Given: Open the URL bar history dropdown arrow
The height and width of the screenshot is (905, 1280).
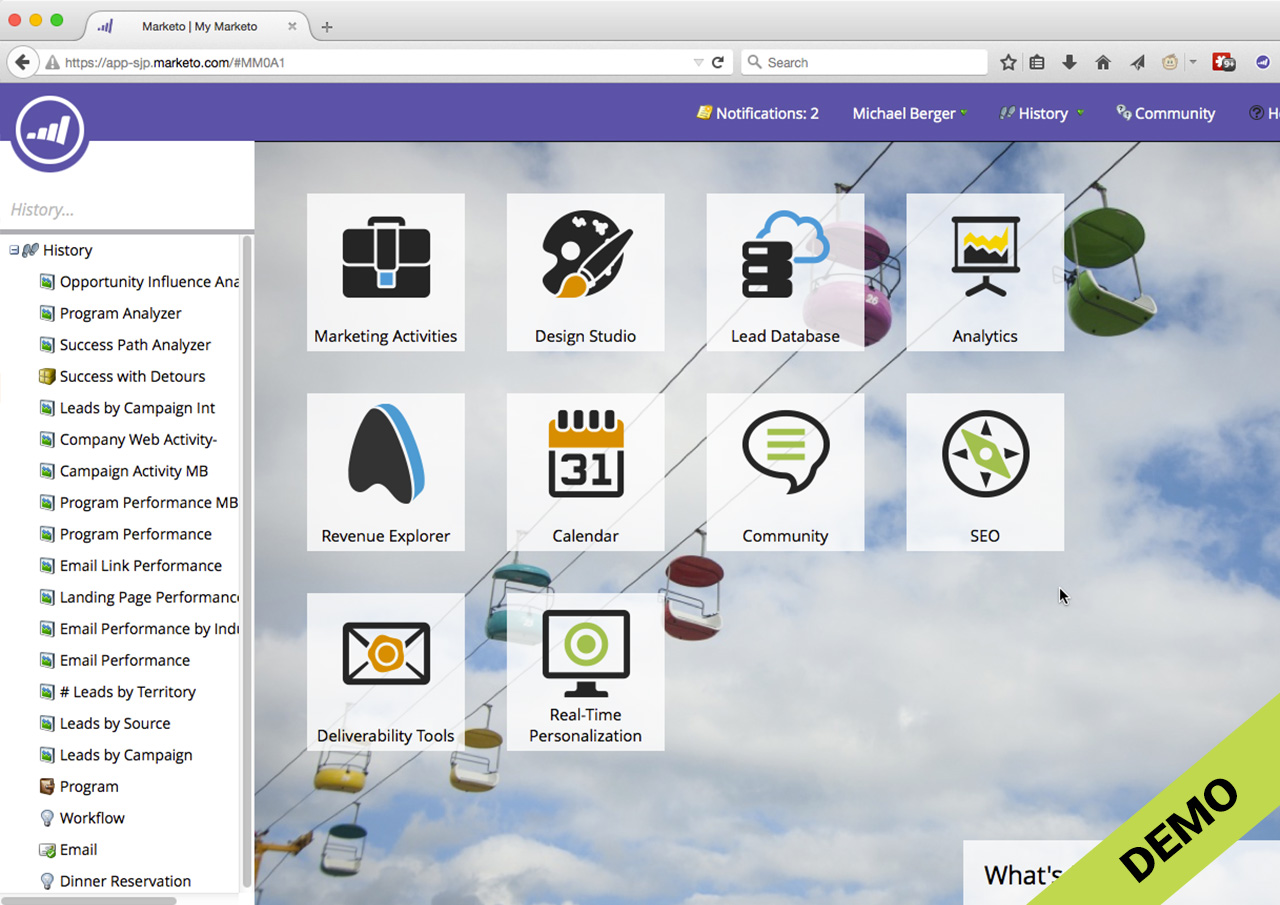Looking at the screenshot, I should [x=698, y=63].
